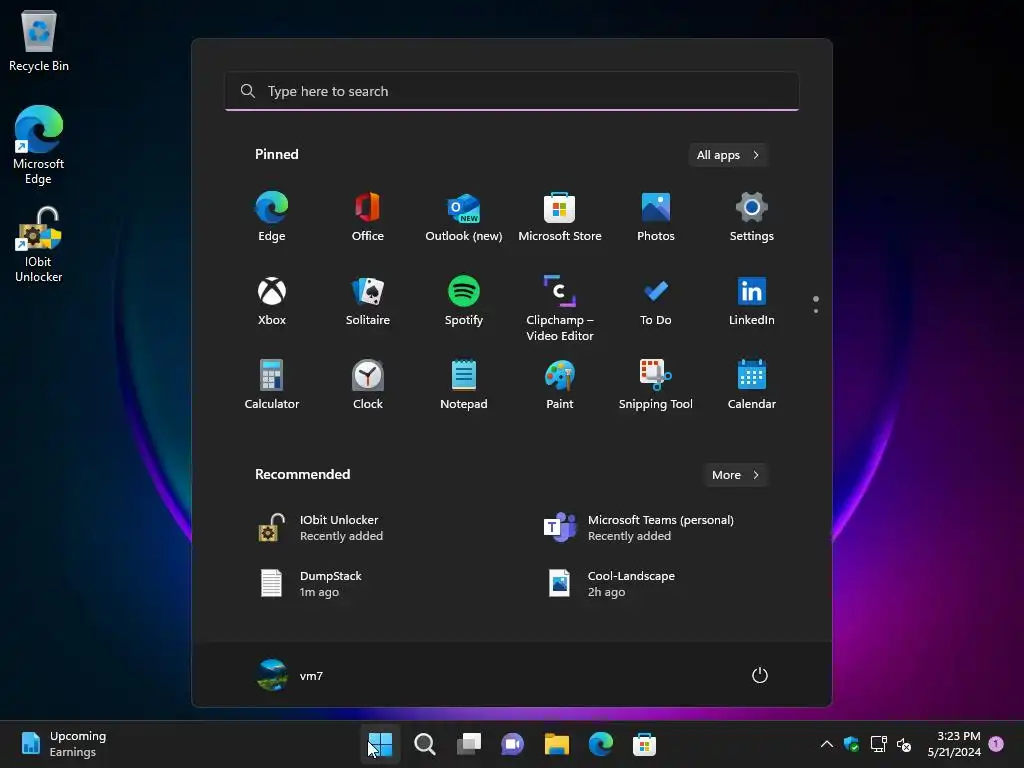Select Recycle Bin on desktop
Screen dimensions: 1024x768
point(39,40)
